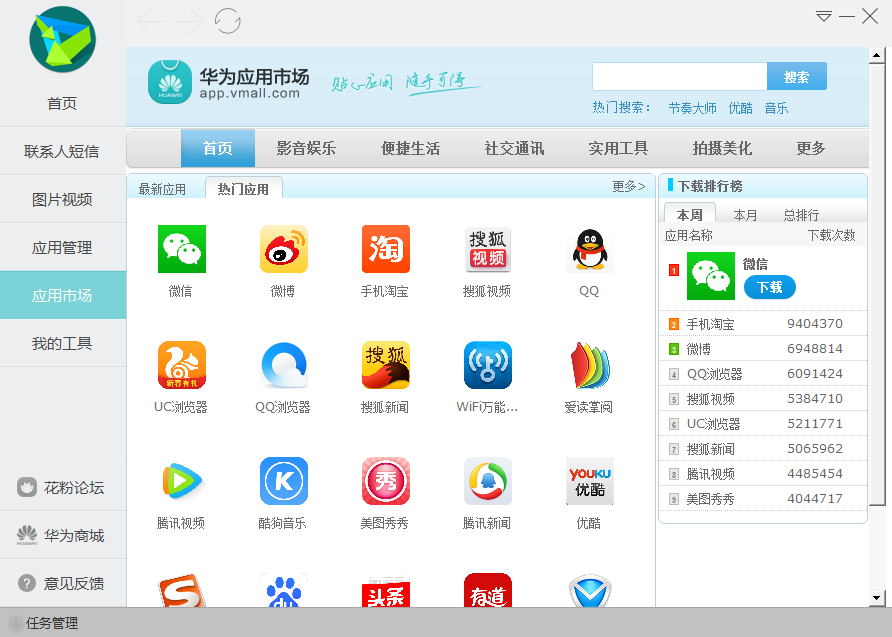Open the 有道 red app icon

click(x=488, y=590)
